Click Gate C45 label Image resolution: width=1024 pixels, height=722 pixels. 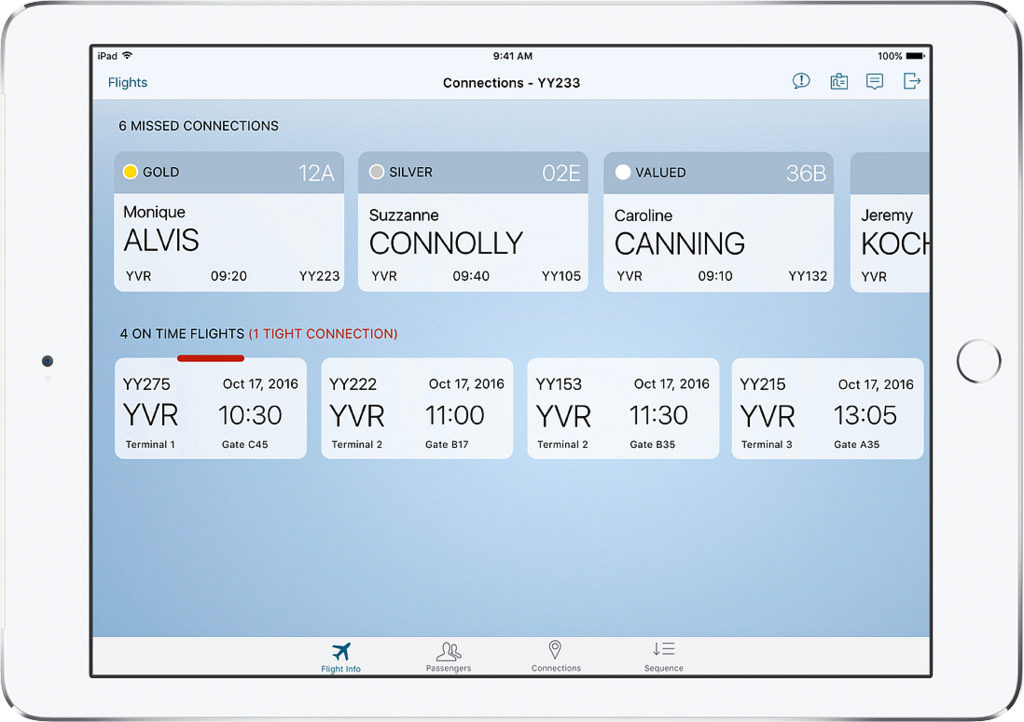(x=245, y=445)
